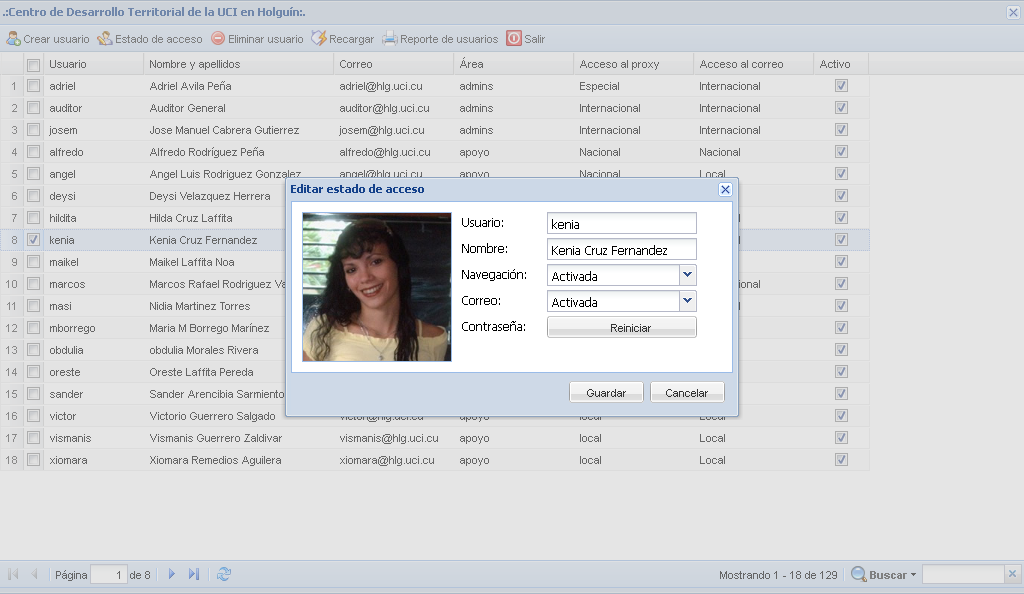Expand the Correo dropdown in dialog
The width and height of the screenshot is (1024, 594).
[x=687, y=301]
